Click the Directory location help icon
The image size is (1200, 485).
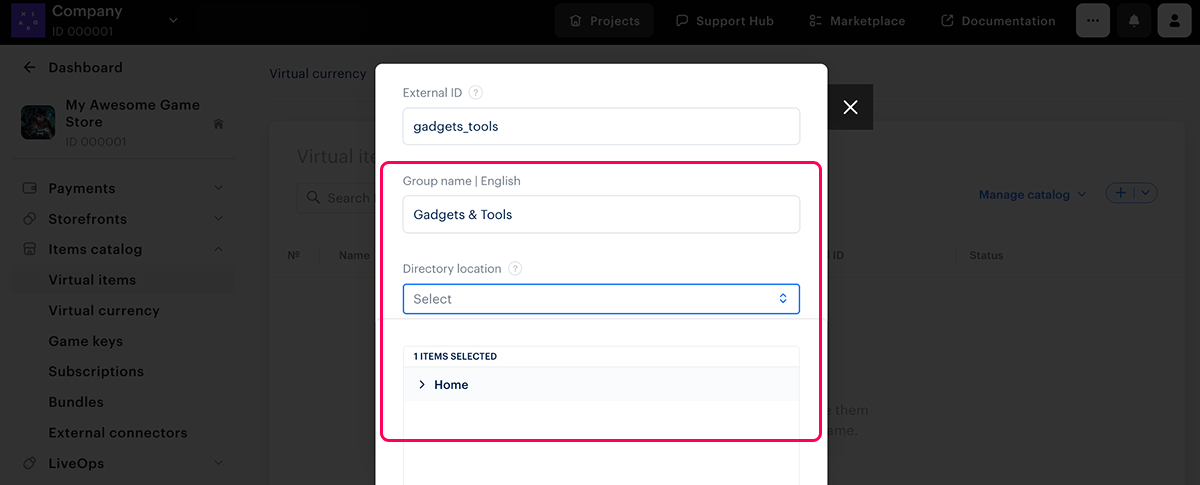point(515,269)
